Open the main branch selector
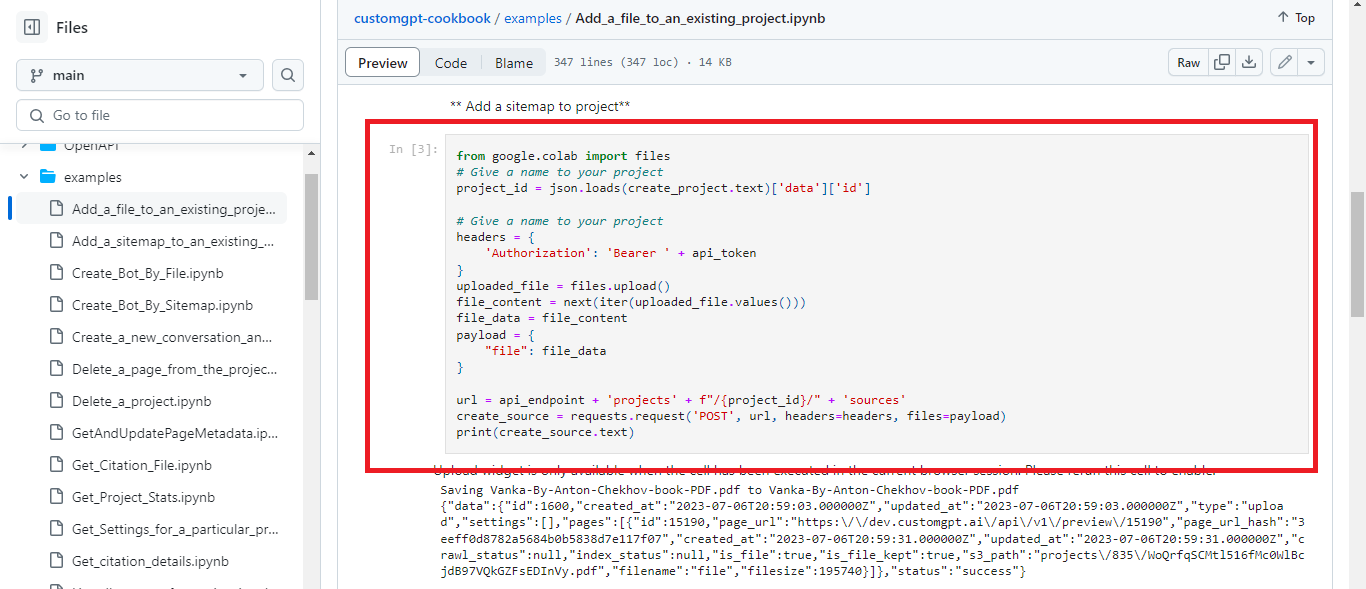The width and height of the screenshot is (1366, 589). (139, 74)
